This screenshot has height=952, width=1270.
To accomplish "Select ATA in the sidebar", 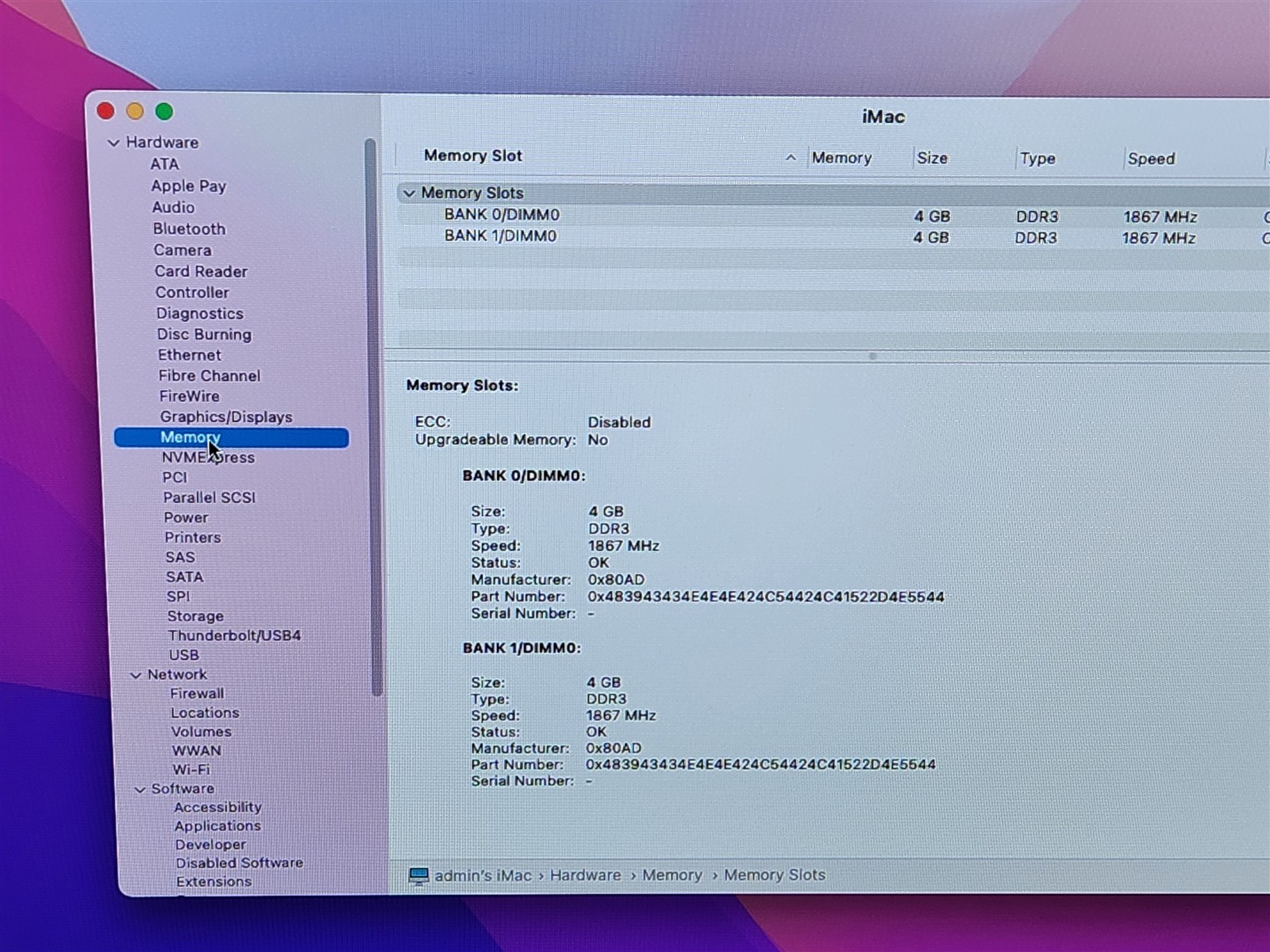I will point(164,164).
